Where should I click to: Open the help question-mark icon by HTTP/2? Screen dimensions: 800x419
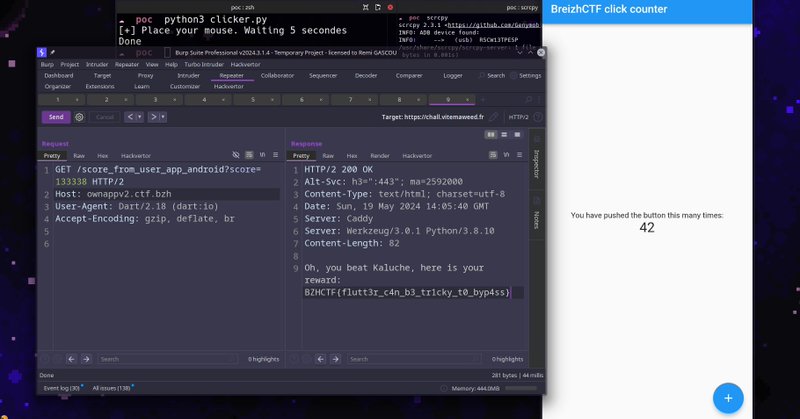click(x=537, y=117)
